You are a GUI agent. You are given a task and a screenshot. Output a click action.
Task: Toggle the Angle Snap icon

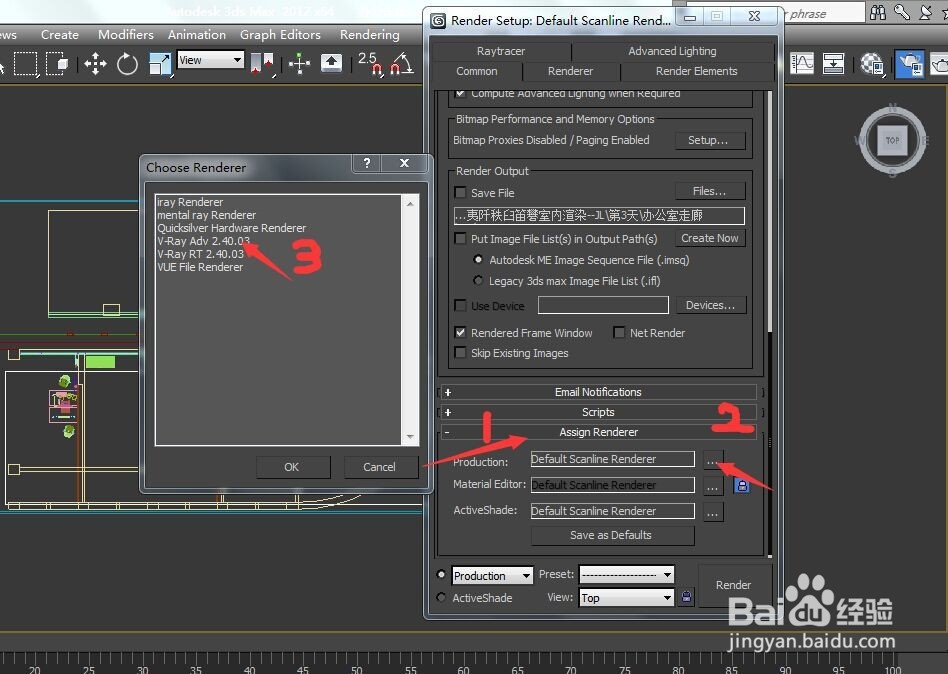click(x=402, y=63)
